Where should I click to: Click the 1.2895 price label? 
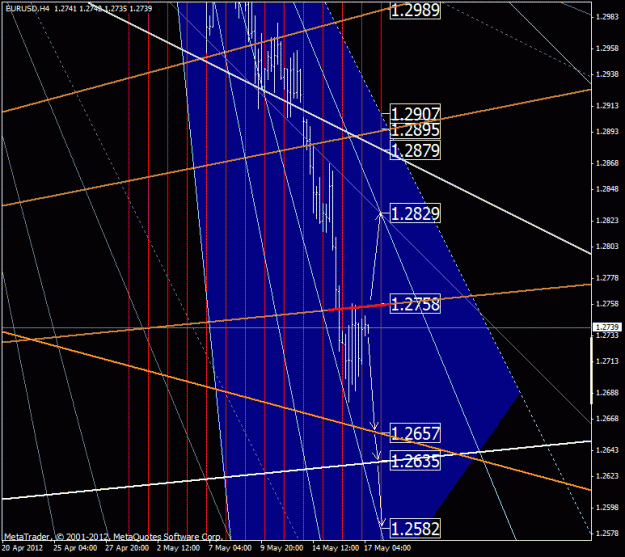[x=415, y=130]
